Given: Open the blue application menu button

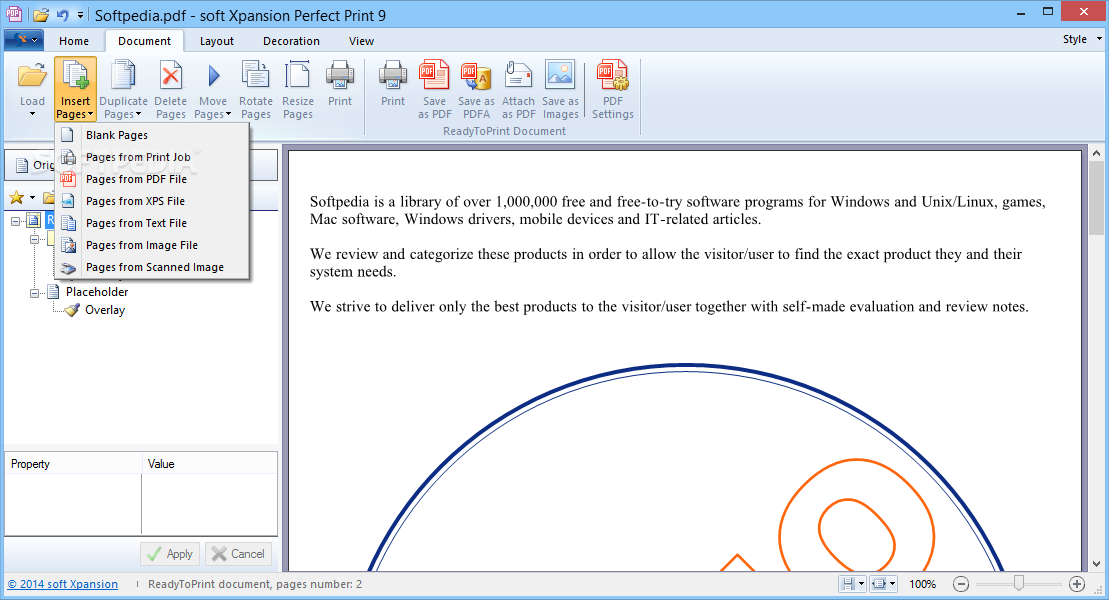Looking at the screenshot, I should point(23,40).
